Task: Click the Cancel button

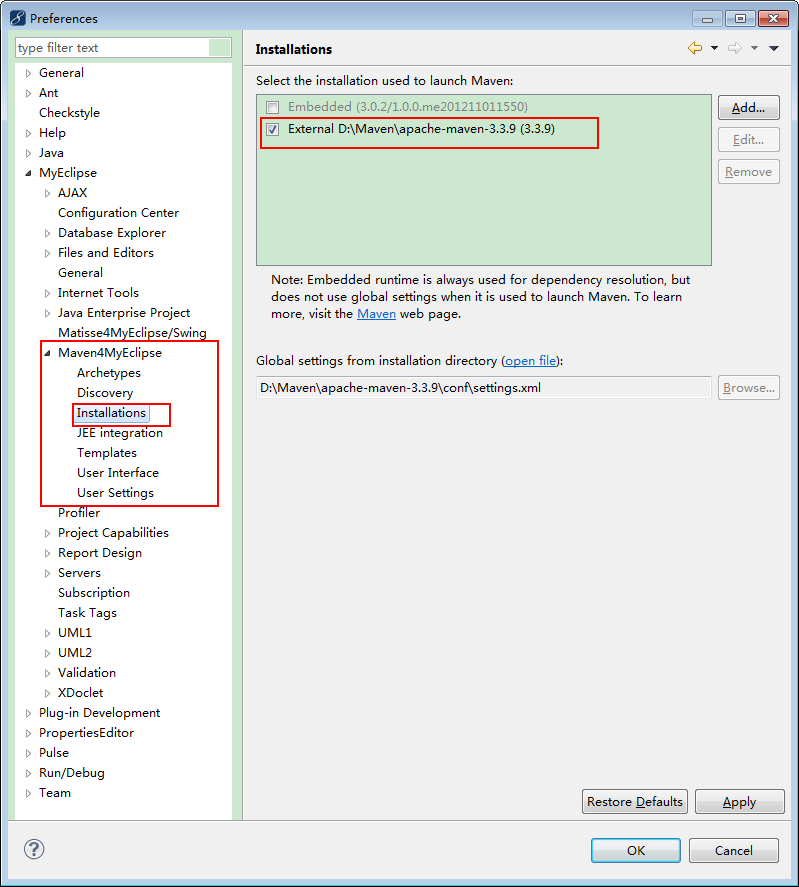Action: (x=734, y=850)
